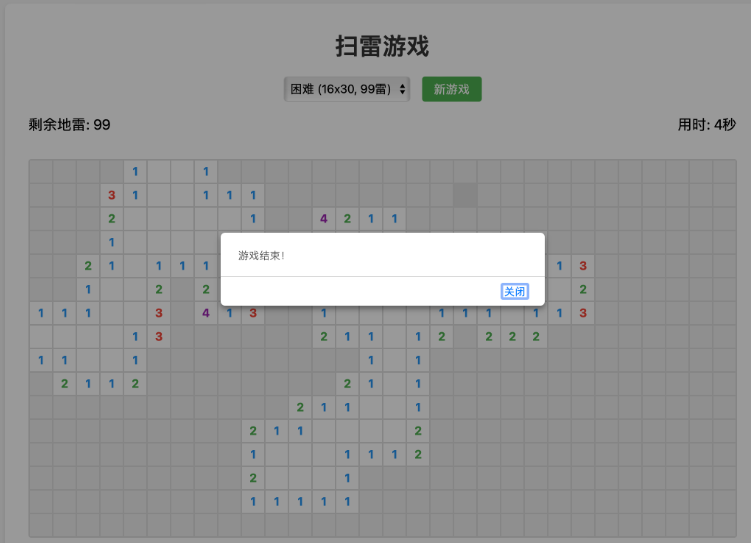Click the red 3 cell in fifth grid row
Screen dimensions: 751x543
583,266
